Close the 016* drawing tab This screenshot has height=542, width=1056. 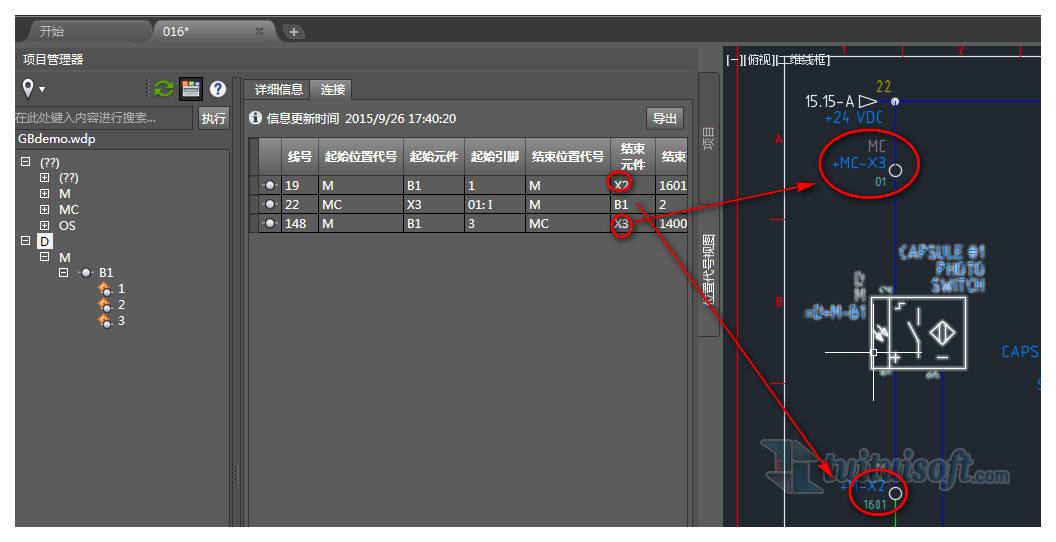[259, 31]
